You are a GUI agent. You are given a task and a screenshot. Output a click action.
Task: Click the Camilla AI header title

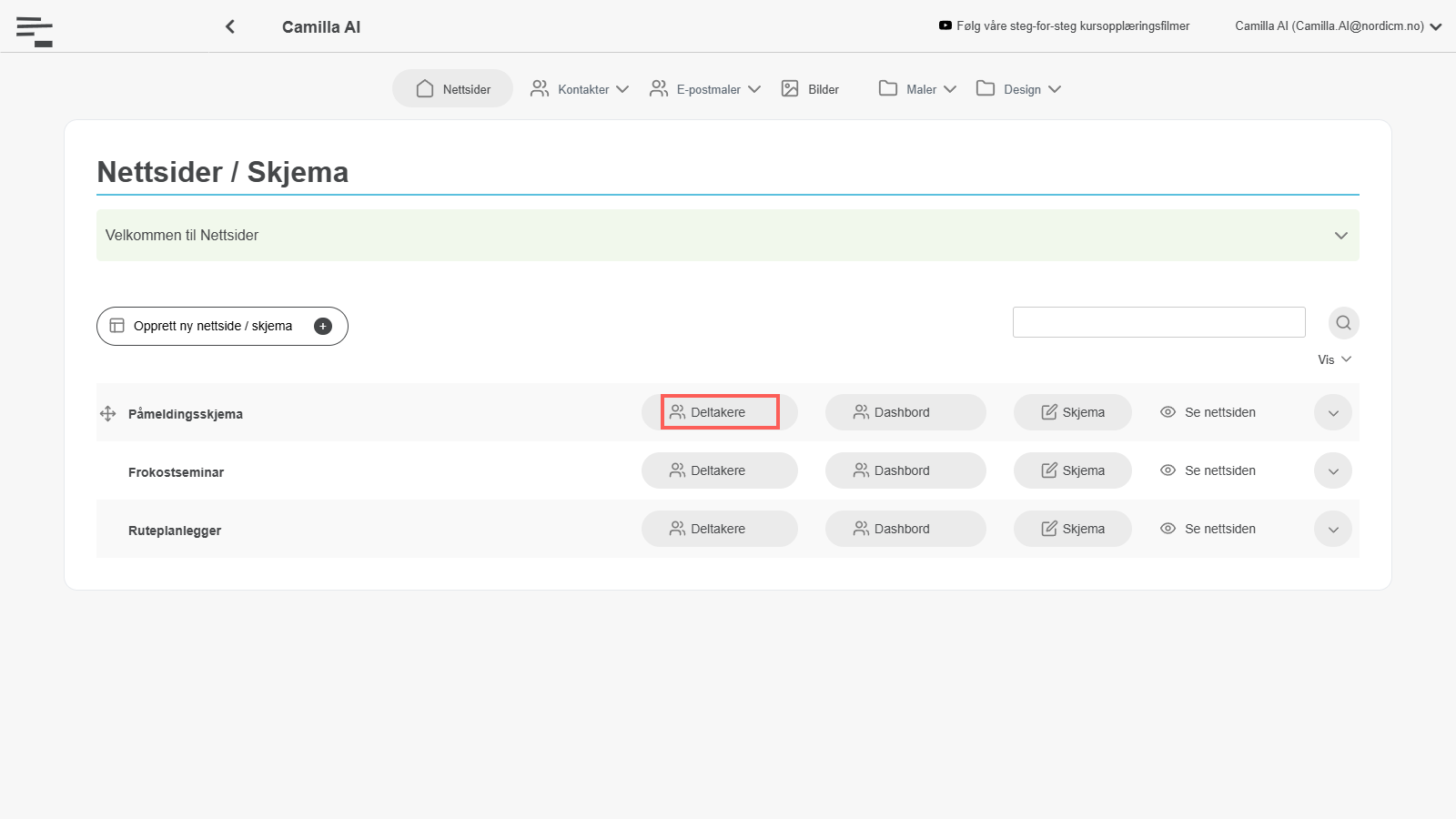tap(321, 27)
